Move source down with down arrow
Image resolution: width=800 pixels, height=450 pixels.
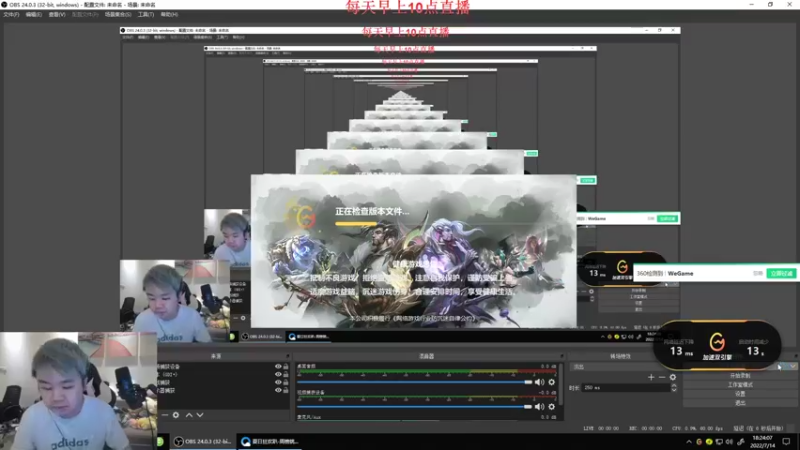click(200, 415)
